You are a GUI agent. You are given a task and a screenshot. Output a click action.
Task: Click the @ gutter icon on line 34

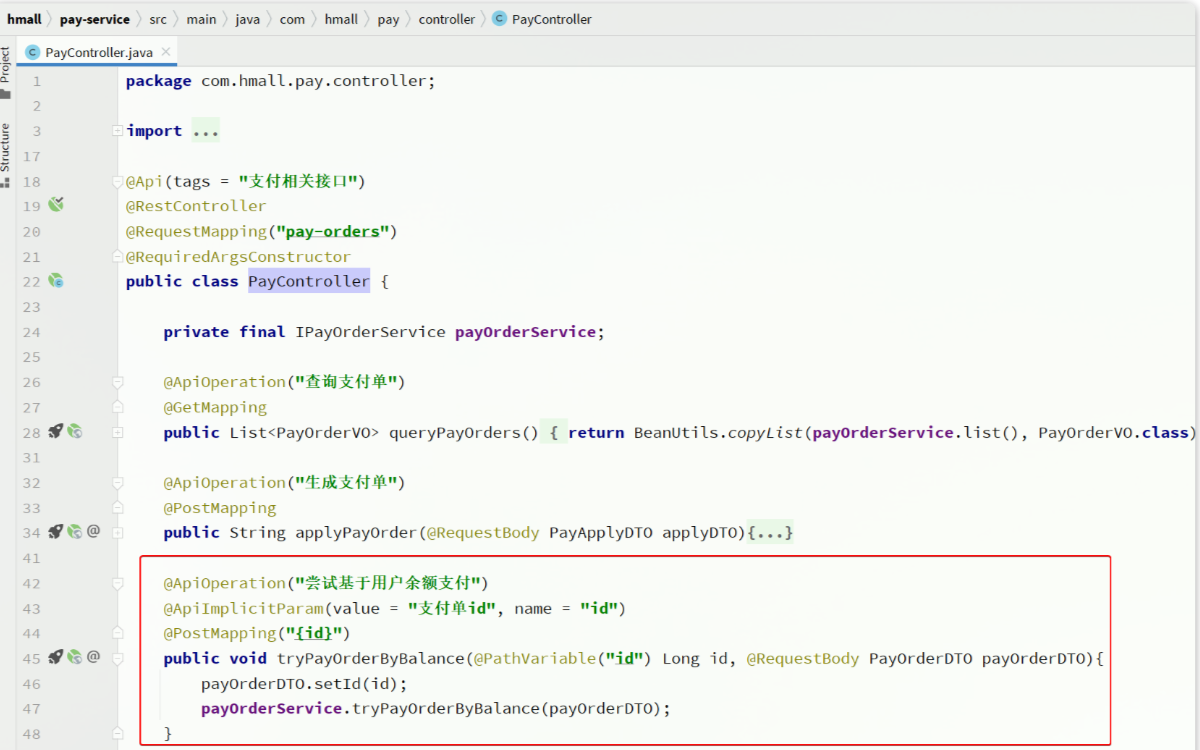coord(93,532)
